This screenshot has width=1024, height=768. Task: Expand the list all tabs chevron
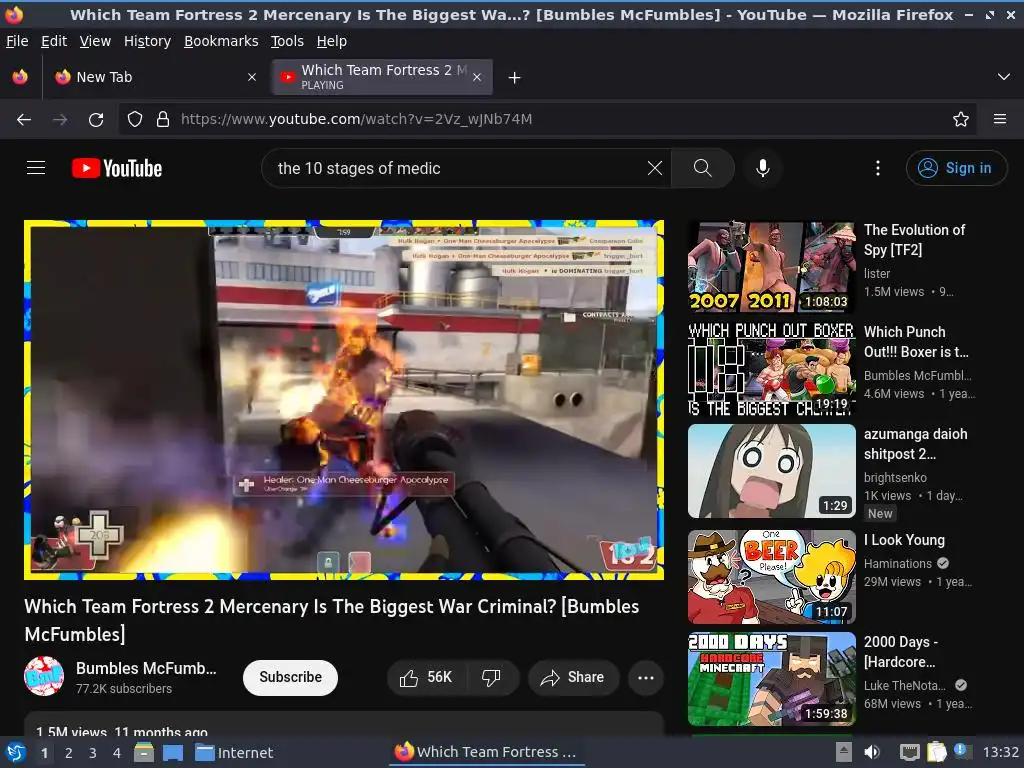point(1004,77)
